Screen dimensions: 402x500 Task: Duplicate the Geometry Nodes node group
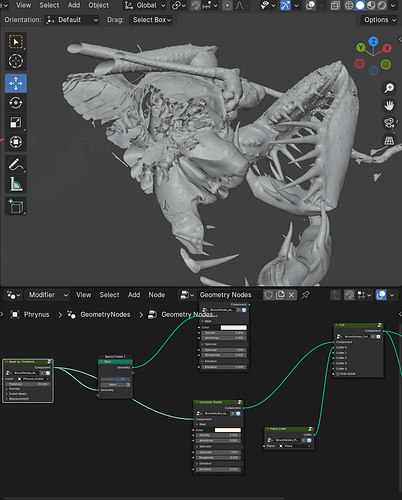[x=280, y=295]
